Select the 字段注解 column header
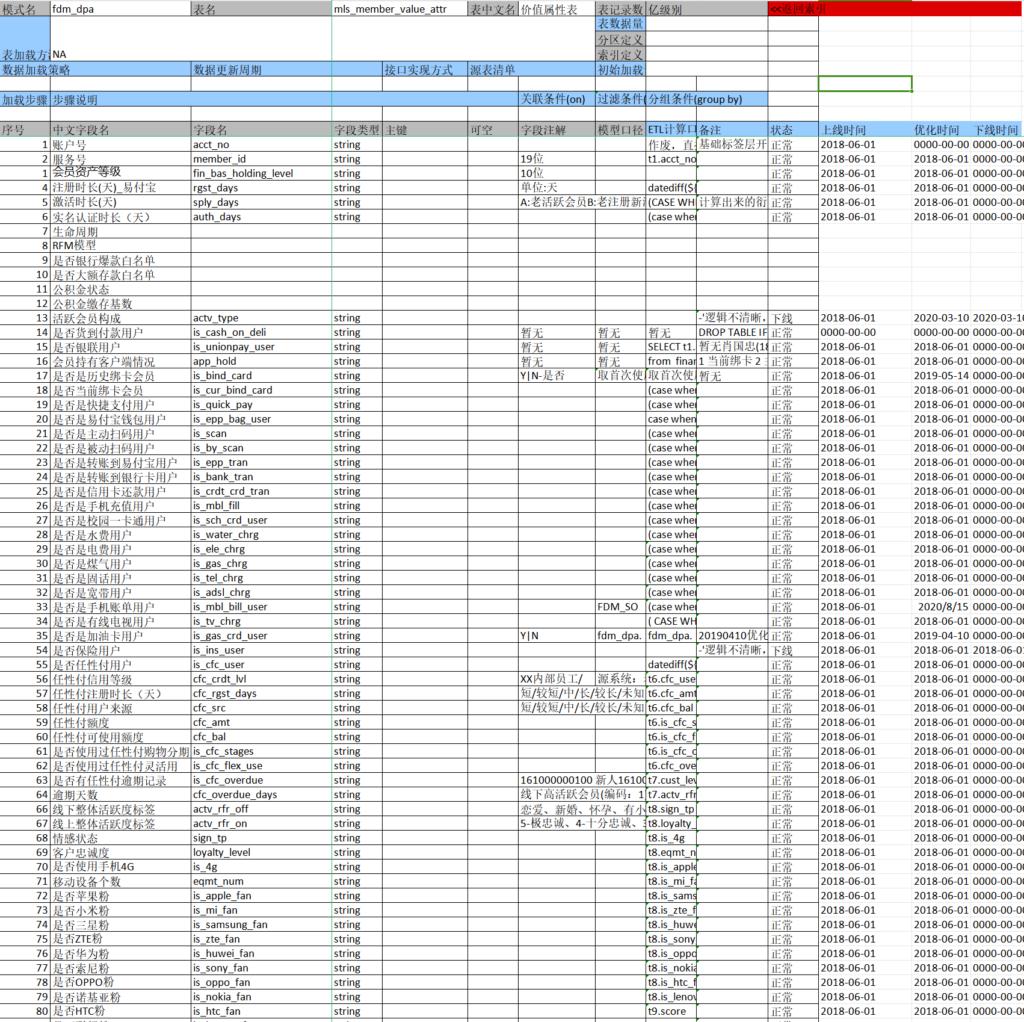 556,130
